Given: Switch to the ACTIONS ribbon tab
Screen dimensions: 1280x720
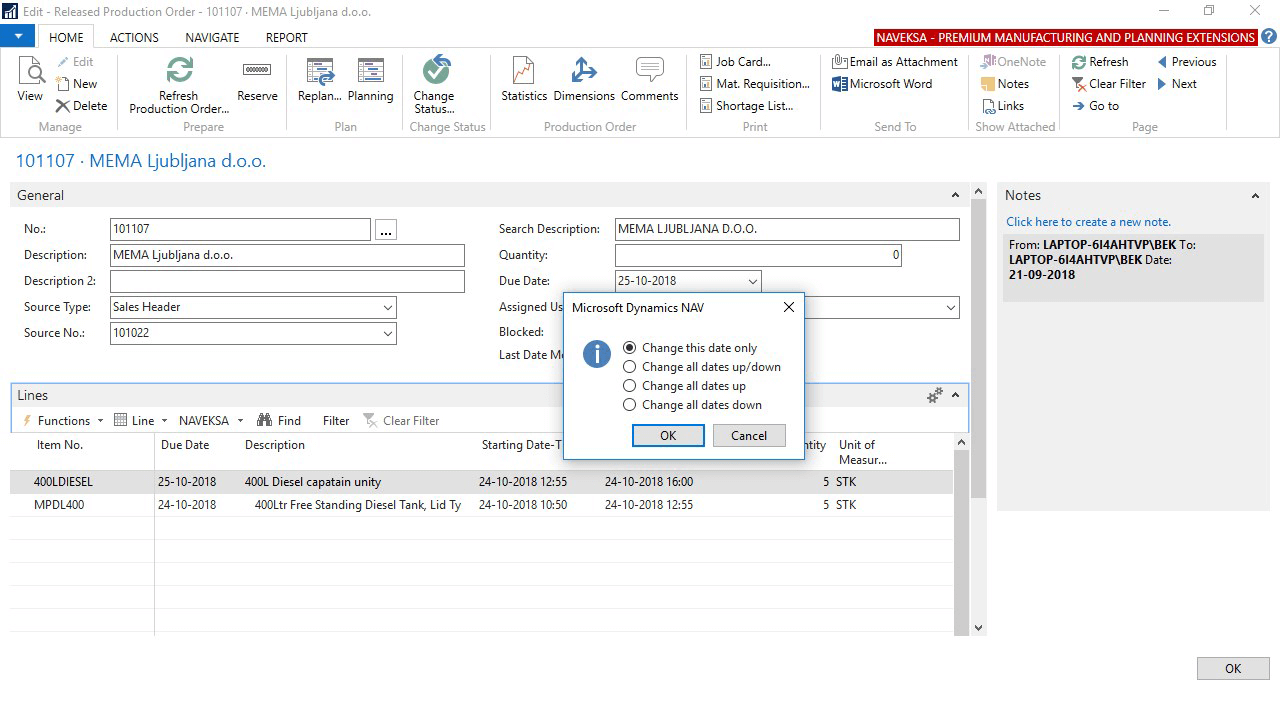Looking at the screenshot, I should click(x=134, y=37).
